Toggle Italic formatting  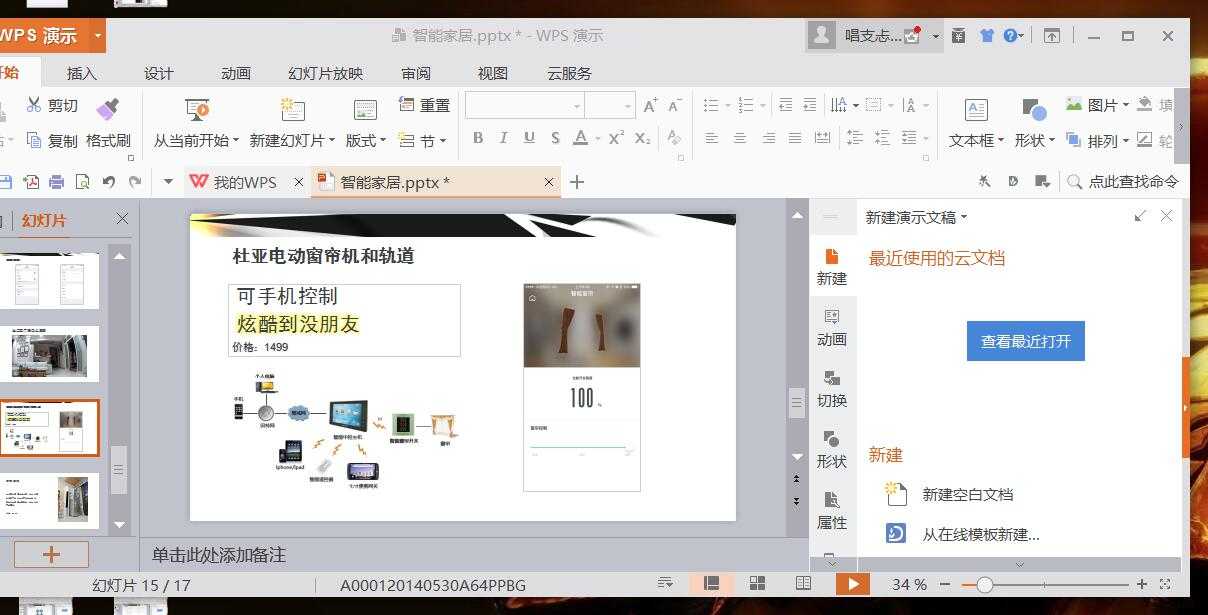503,138
